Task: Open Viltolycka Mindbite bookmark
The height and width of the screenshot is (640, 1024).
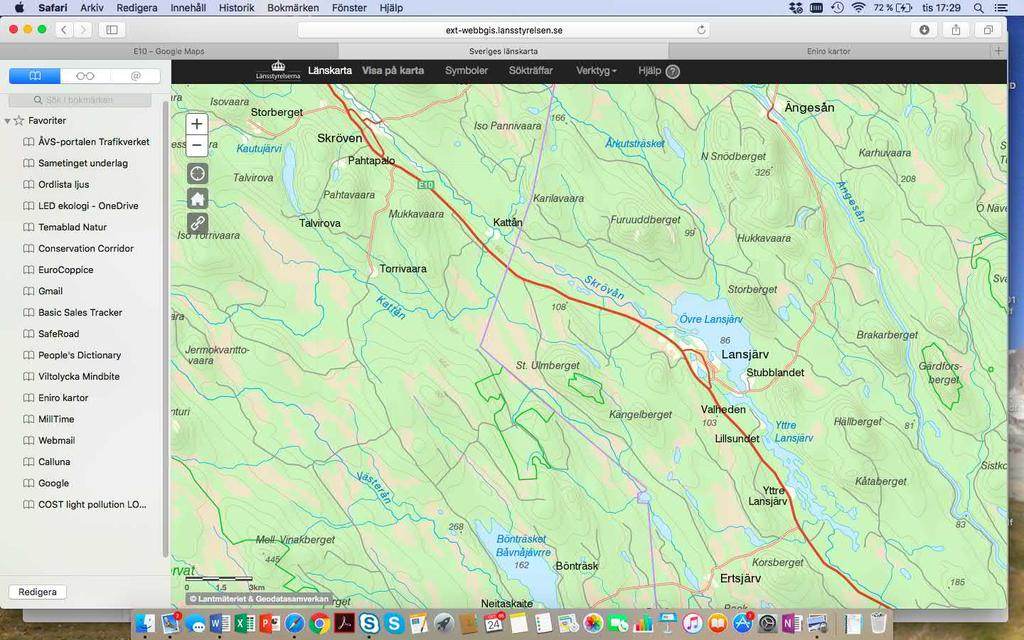Action: (78, 377)
